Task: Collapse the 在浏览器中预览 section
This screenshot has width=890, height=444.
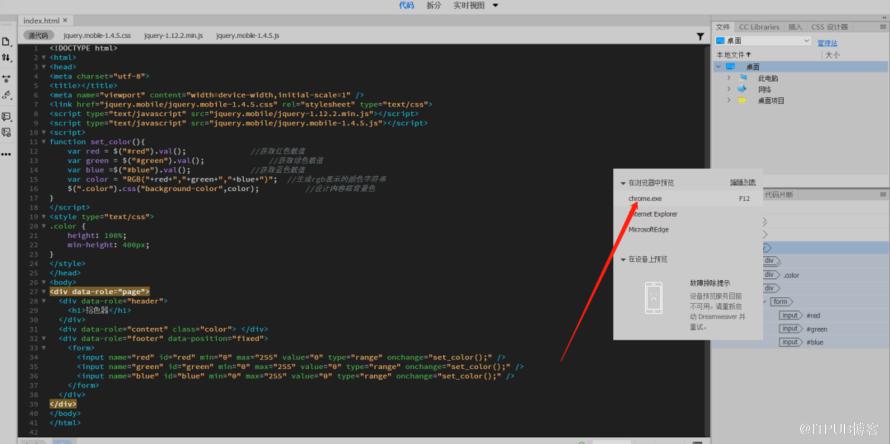Action: (x=623, y=183)
